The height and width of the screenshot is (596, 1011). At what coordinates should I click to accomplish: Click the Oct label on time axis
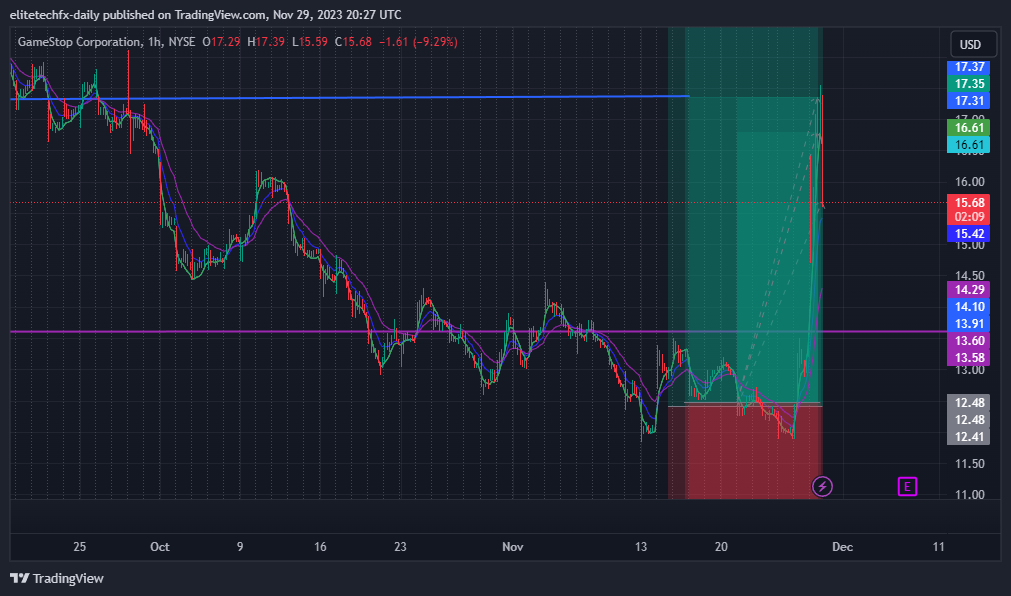tap(159, 547)
